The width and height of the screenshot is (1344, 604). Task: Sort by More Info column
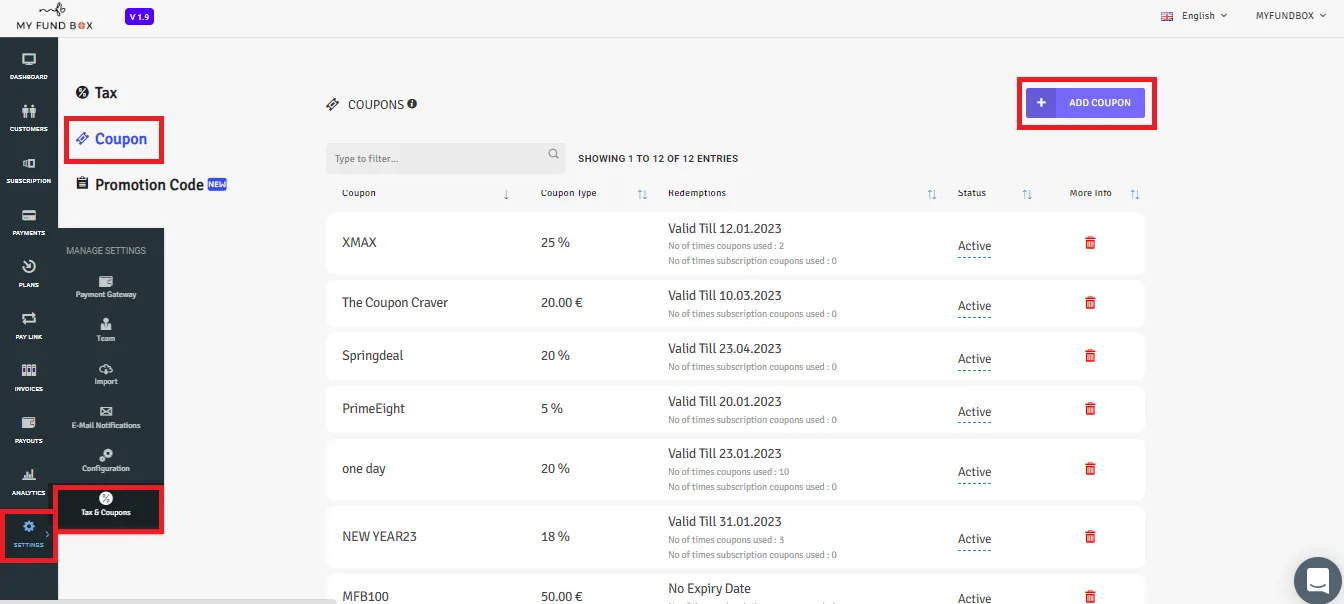[x=1135, y=194]
